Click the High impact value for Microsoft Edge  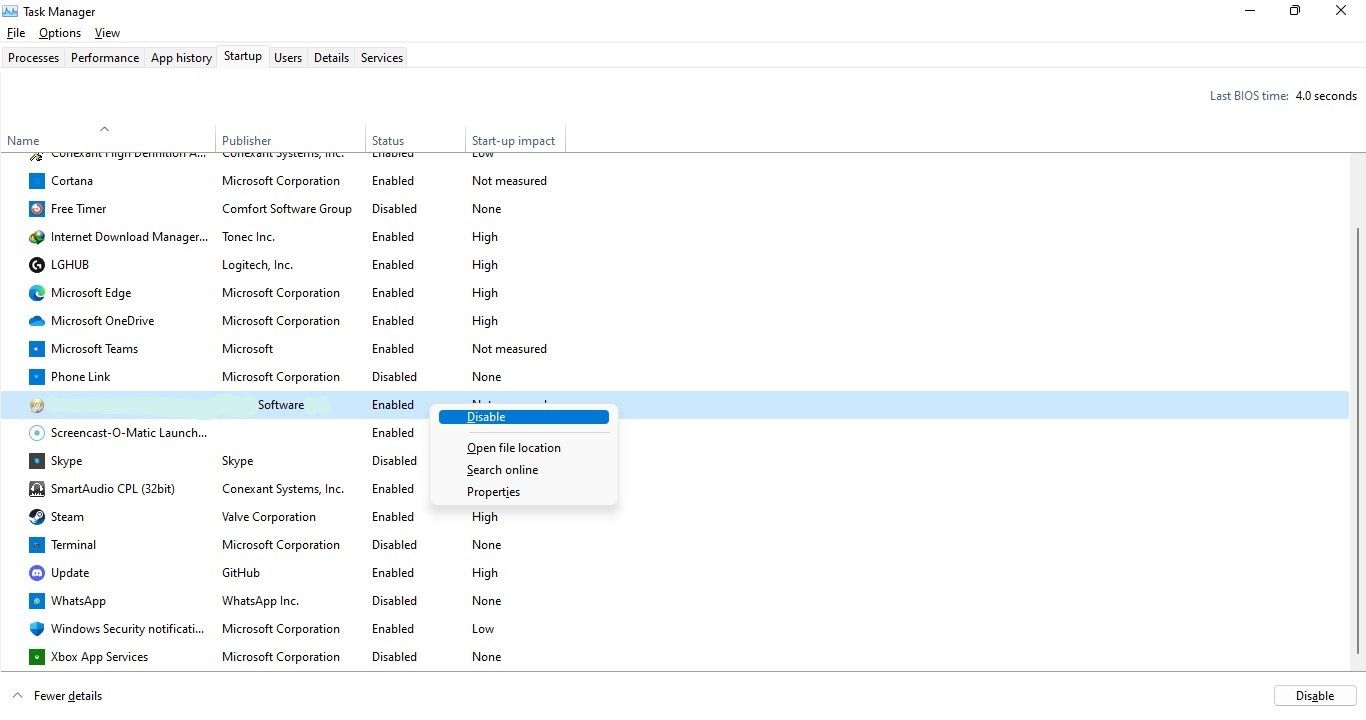pos(485,293)
